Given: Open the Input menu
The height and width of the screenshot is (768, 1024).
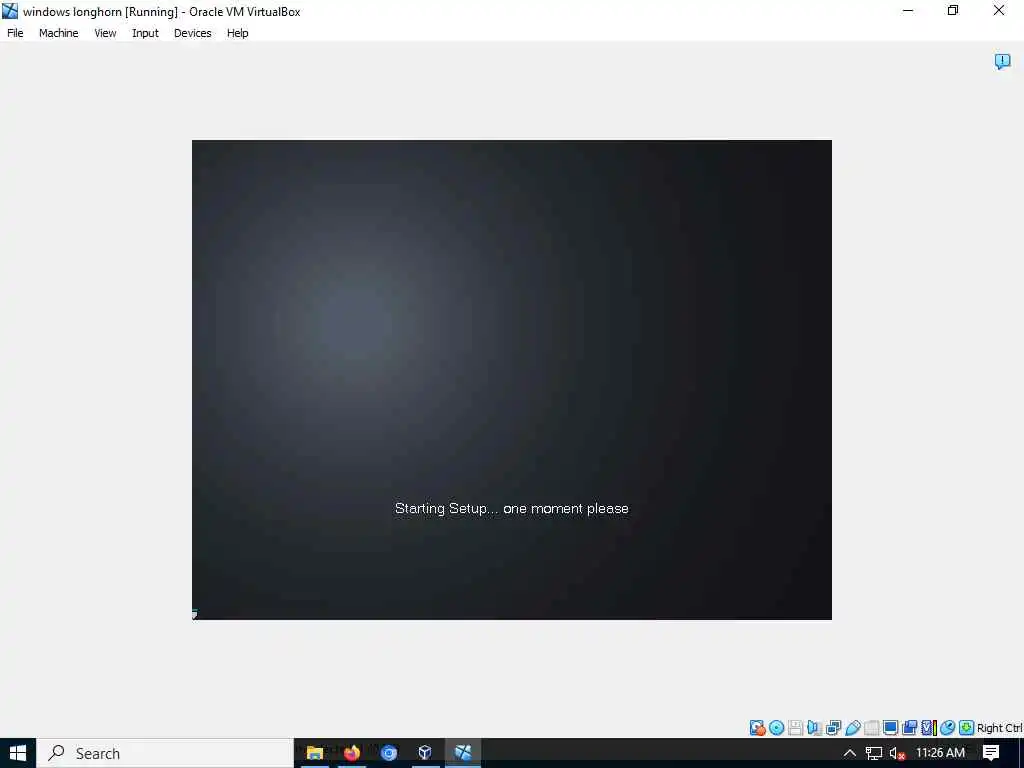Looking at the screenshot, I should point(145,33).
